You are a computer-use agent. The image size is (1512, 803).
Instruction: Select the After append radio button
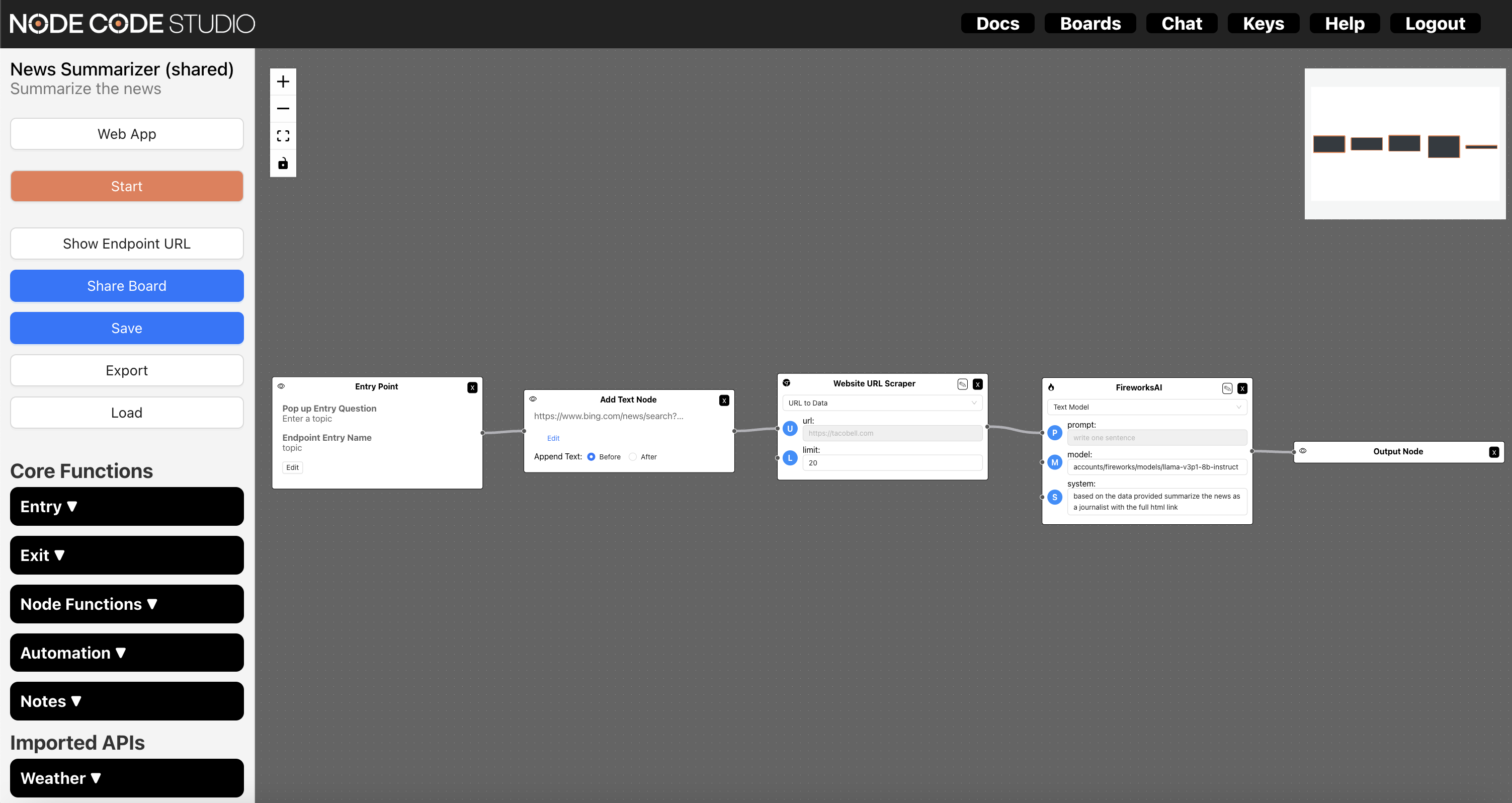(633, 457)
